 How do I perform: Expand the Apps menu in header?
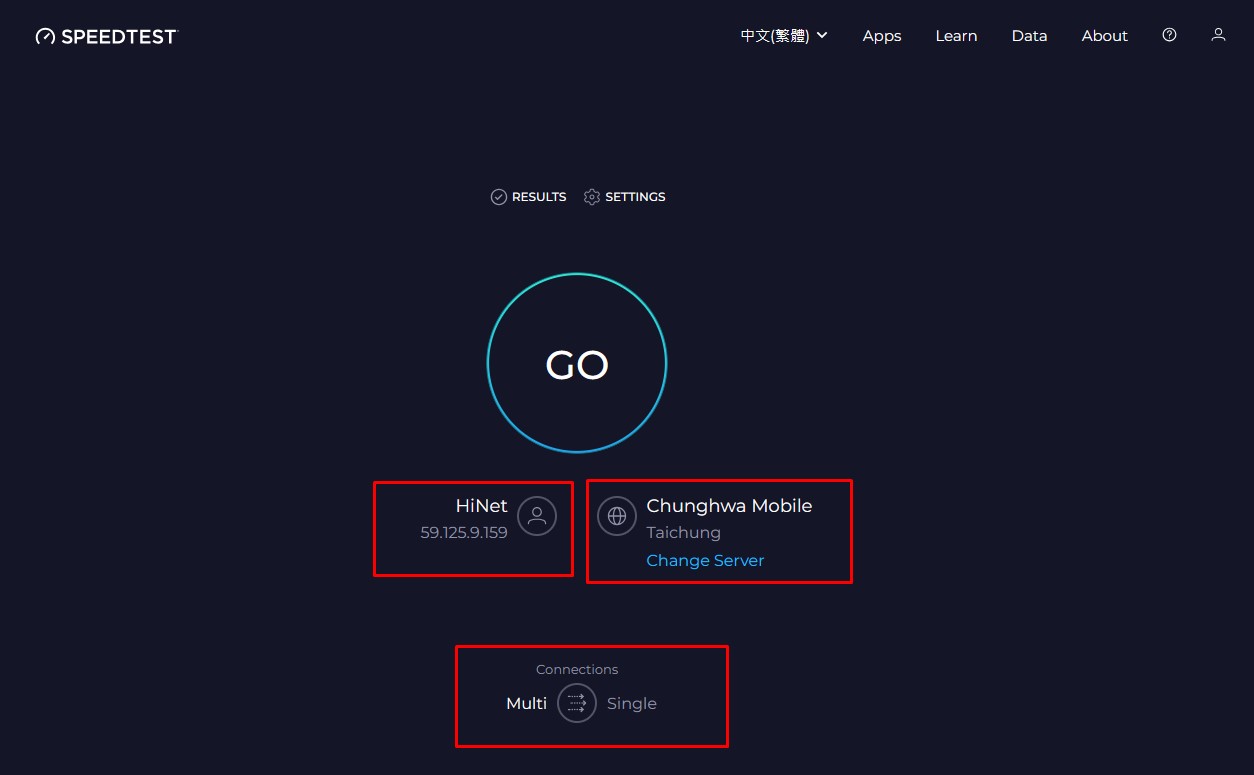882,36
